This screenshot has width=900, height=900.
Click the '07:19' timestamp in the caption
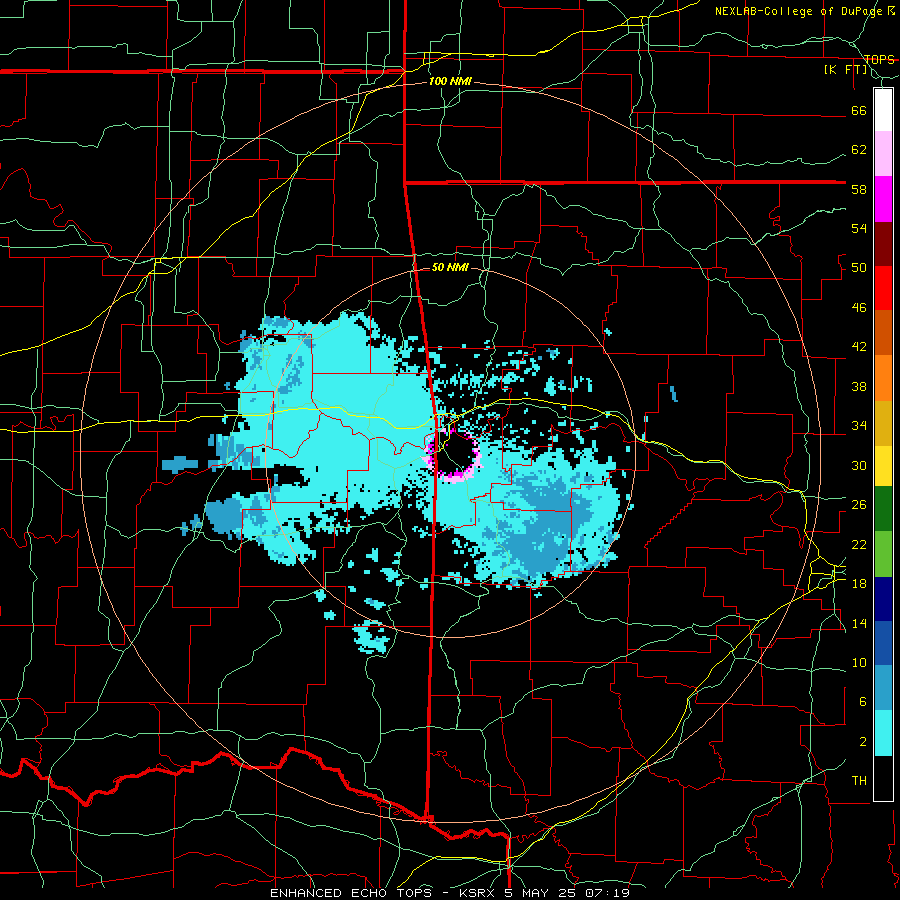click(605, 893)
